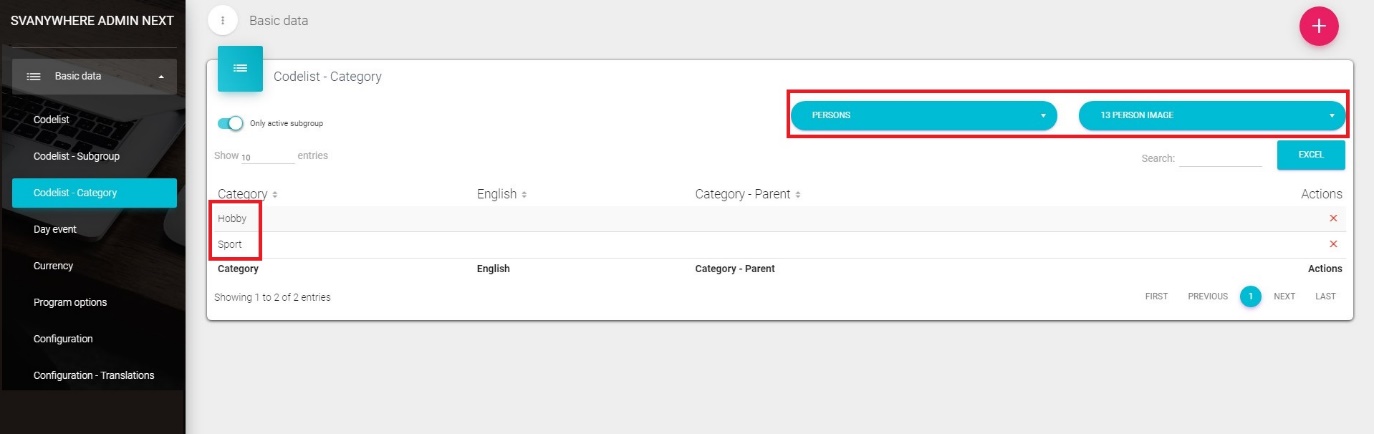The width and height of the screenshot is (1374, 434).
Task: Sort by Category - Parent column
Action: [747, 194]
